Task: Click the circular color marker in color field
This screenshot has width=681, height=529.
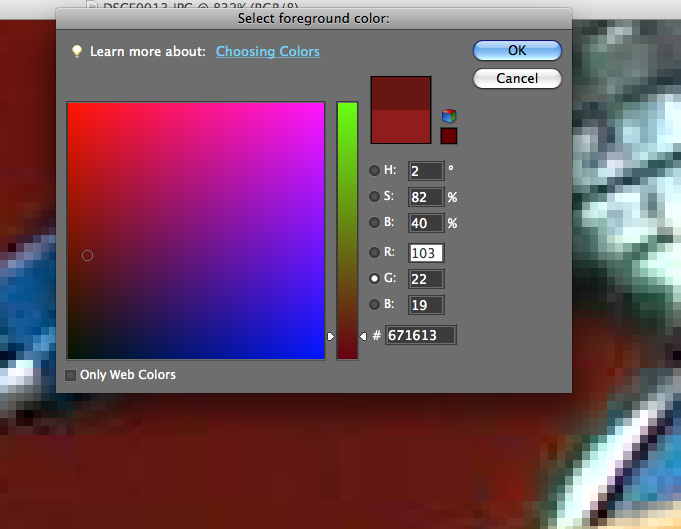Action: point(87,256)
